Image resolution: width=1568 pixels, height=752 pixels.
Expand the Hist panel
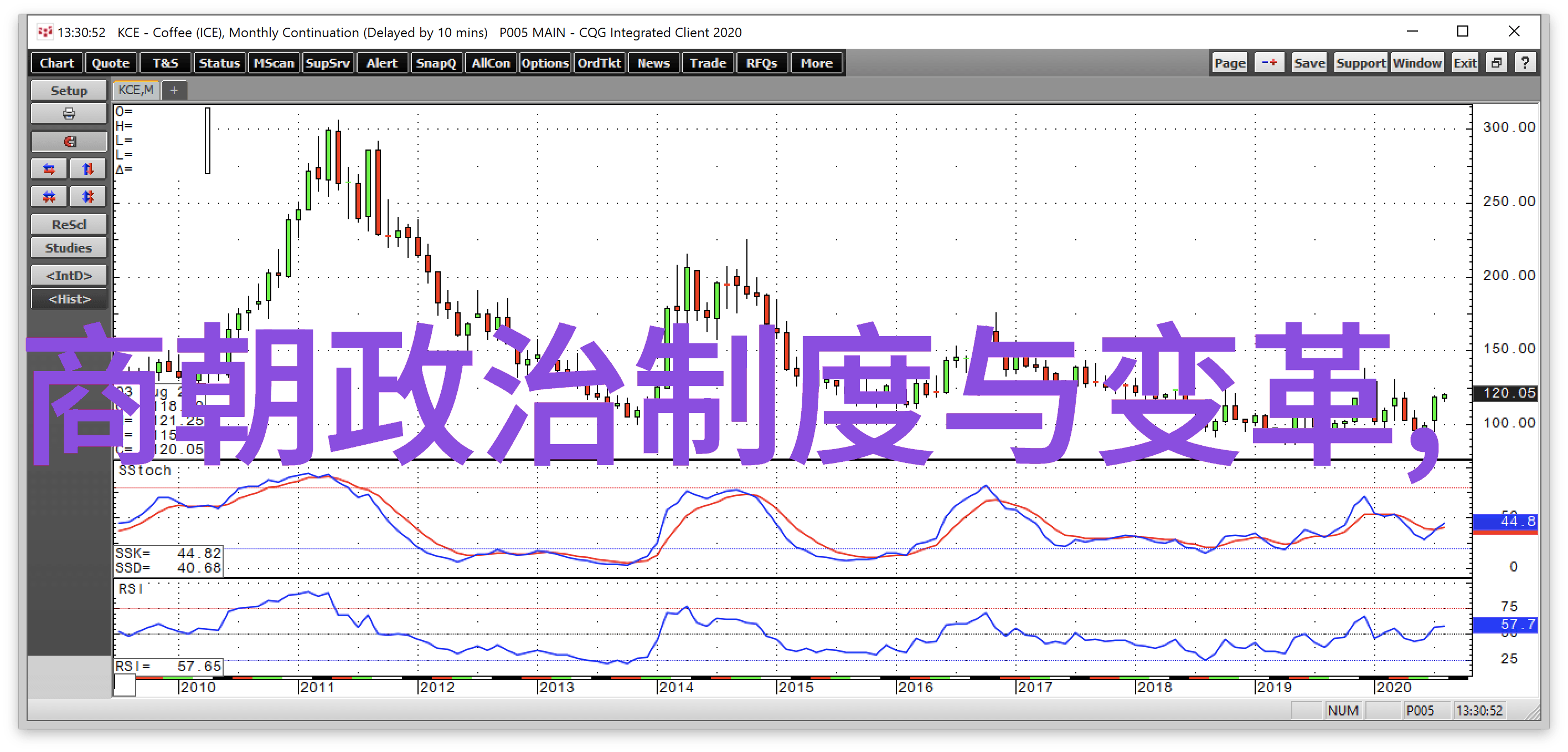coord(68,299)
